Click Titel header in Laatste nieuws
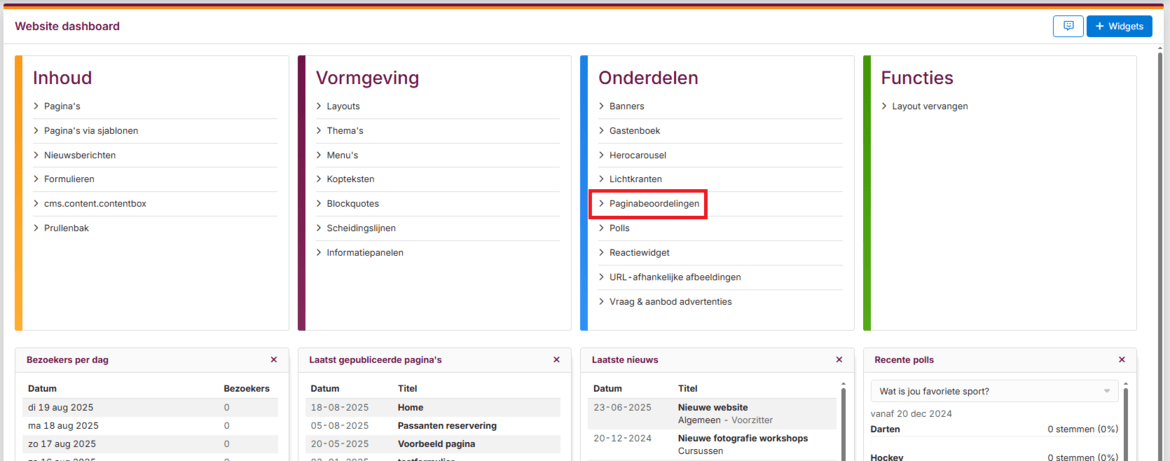 point(688,389)
